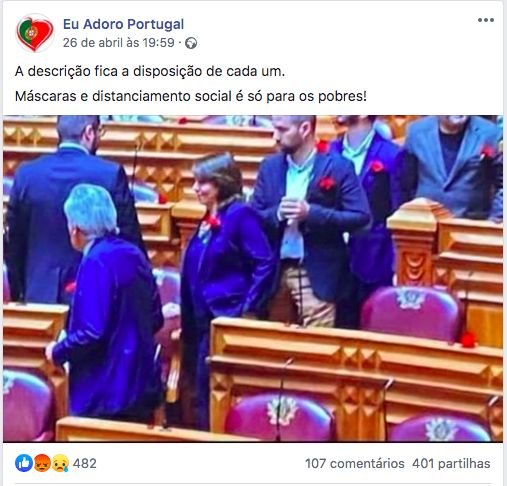Screen dimensions: 507x486
Task: Open the 401 partilhas shares link
Action: (x=451, y=463)
